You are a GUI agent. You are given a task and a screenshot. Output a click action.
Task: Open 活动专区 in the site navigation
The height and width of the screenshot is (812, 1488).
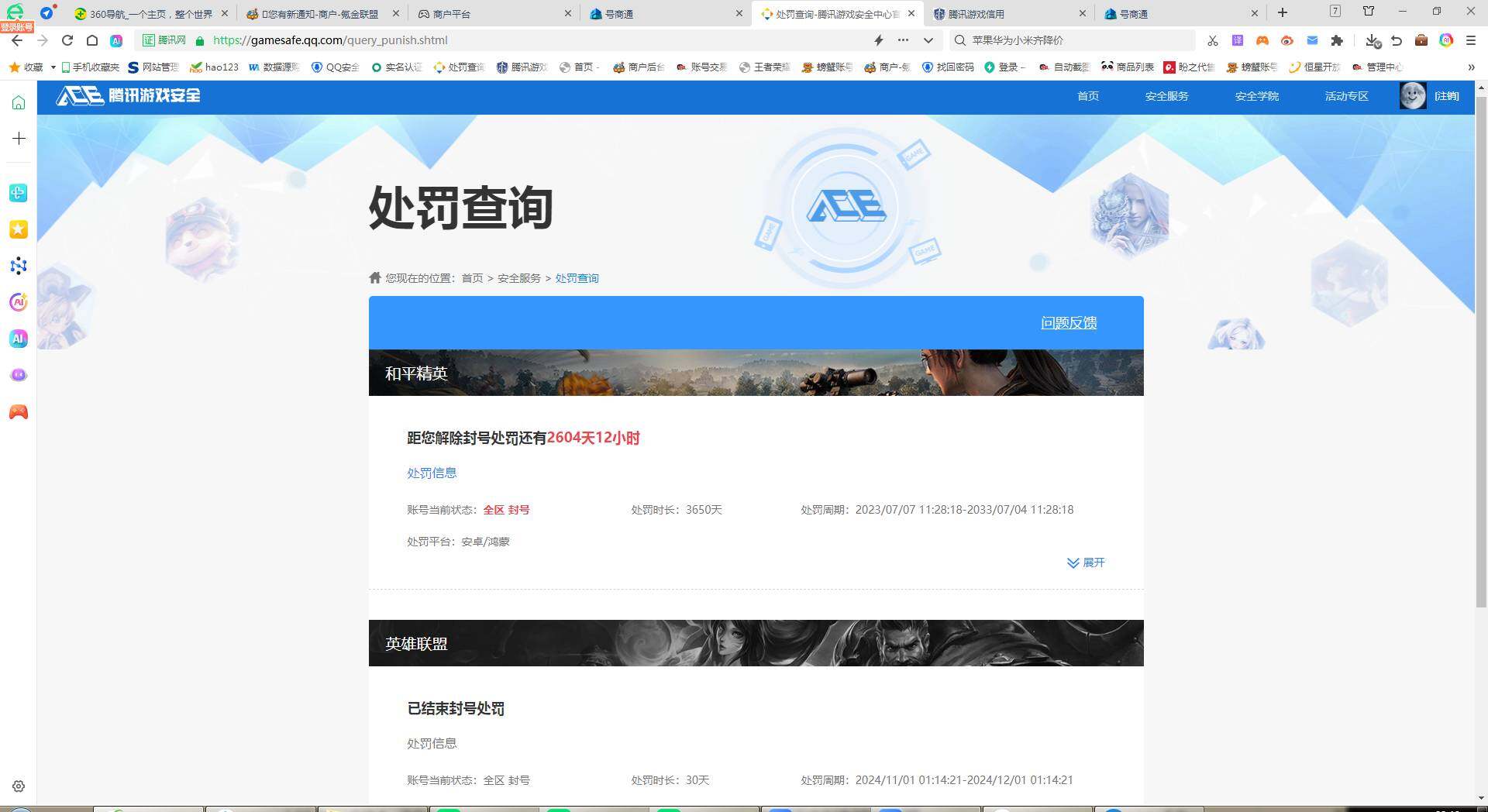pyautogui.click(x=1346, y=96)
